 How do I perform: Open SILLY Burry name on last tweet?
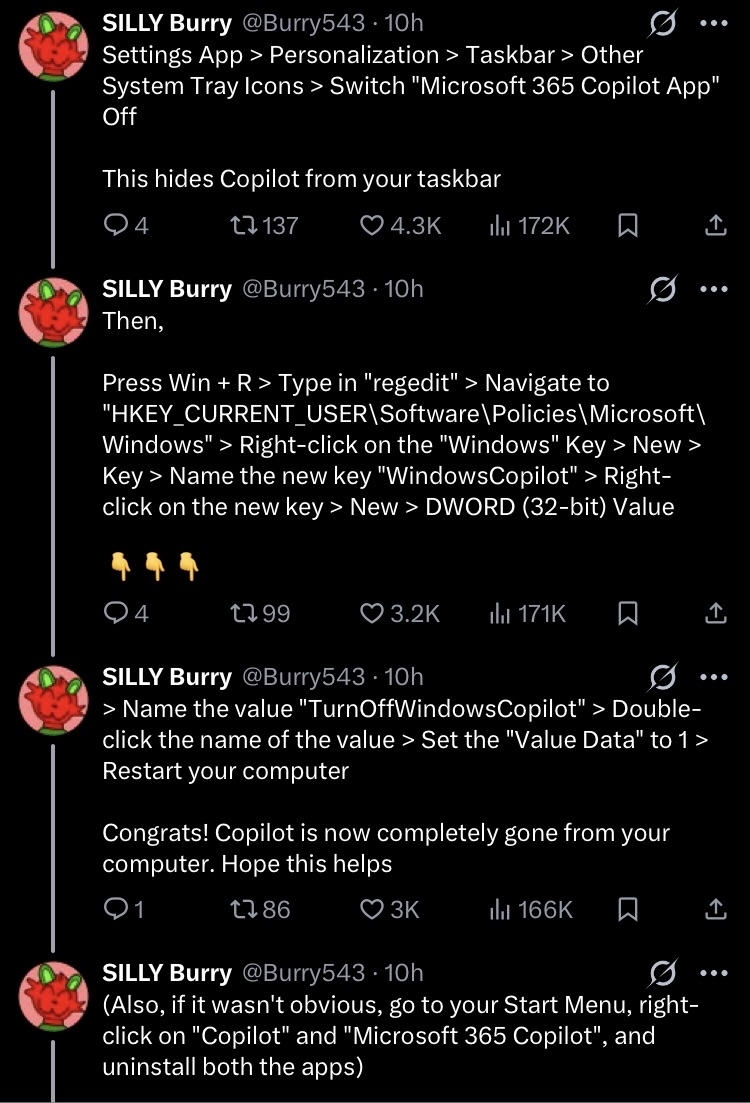(x=168, y=972)
